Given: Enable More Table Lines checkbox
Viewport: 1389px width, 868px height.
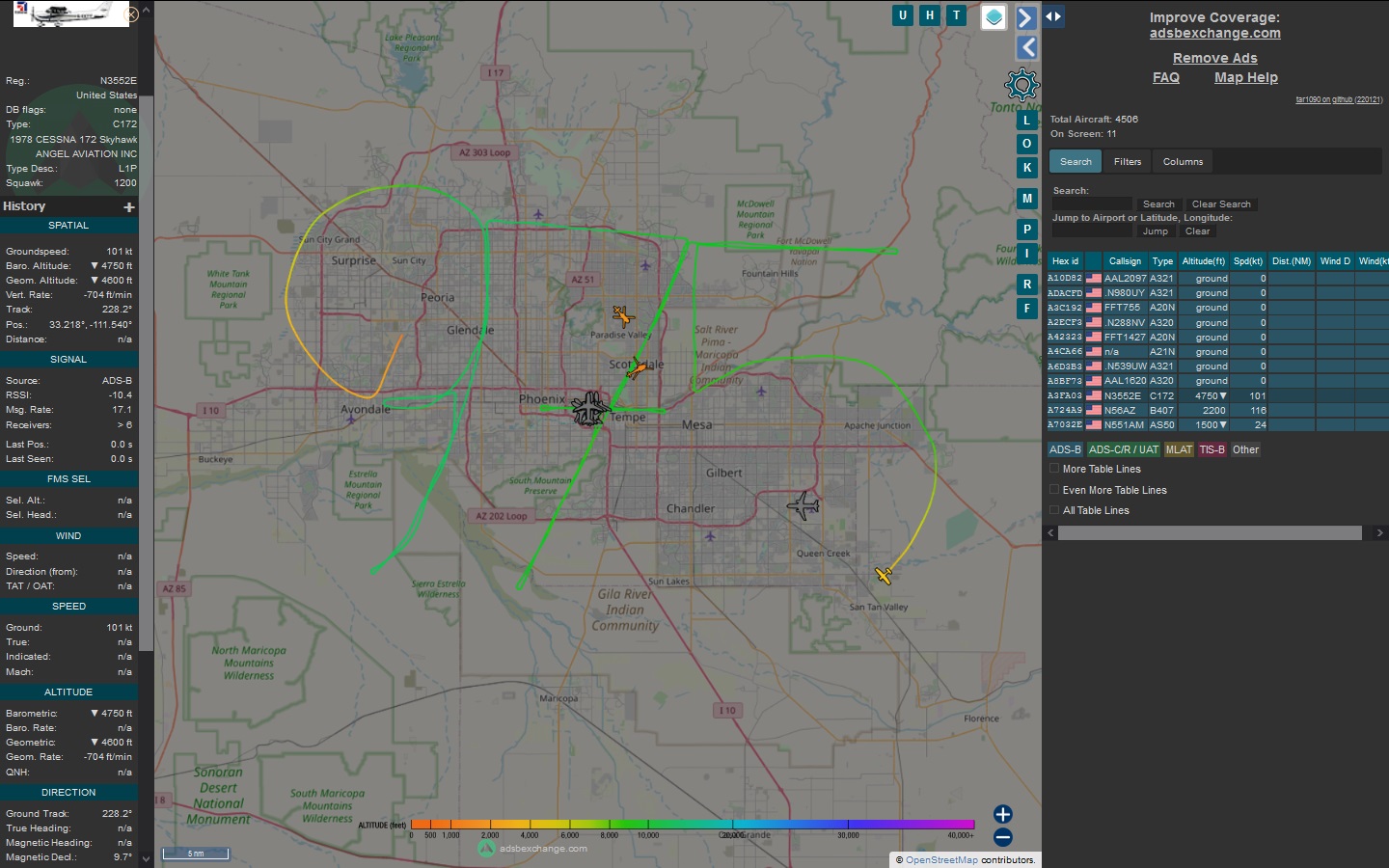Looking at the screenshot, I should click(x=1054, y=469).
